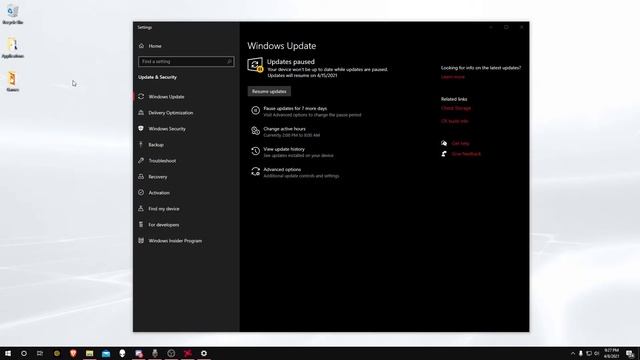Click the Windows Insider Program icon
This screenshot has width=640, height=360.
coord(141,240)
